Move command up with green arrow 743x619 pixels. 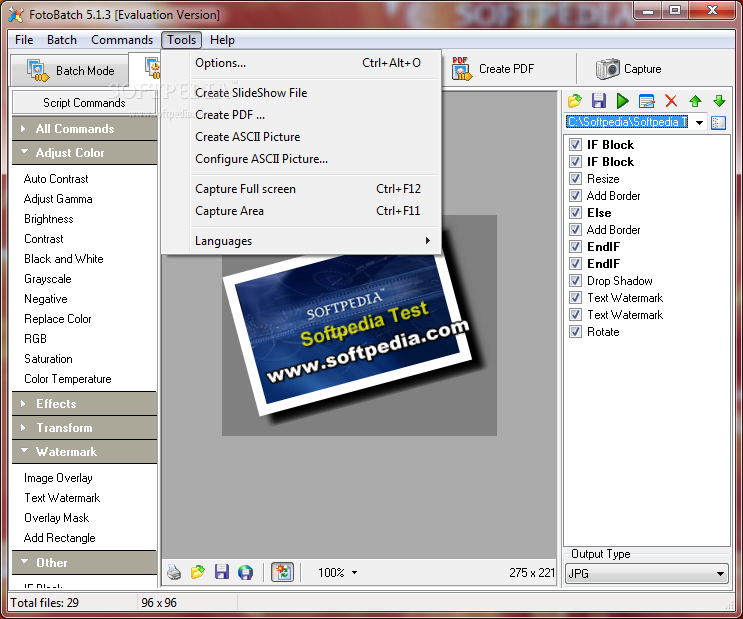(695, 100)
